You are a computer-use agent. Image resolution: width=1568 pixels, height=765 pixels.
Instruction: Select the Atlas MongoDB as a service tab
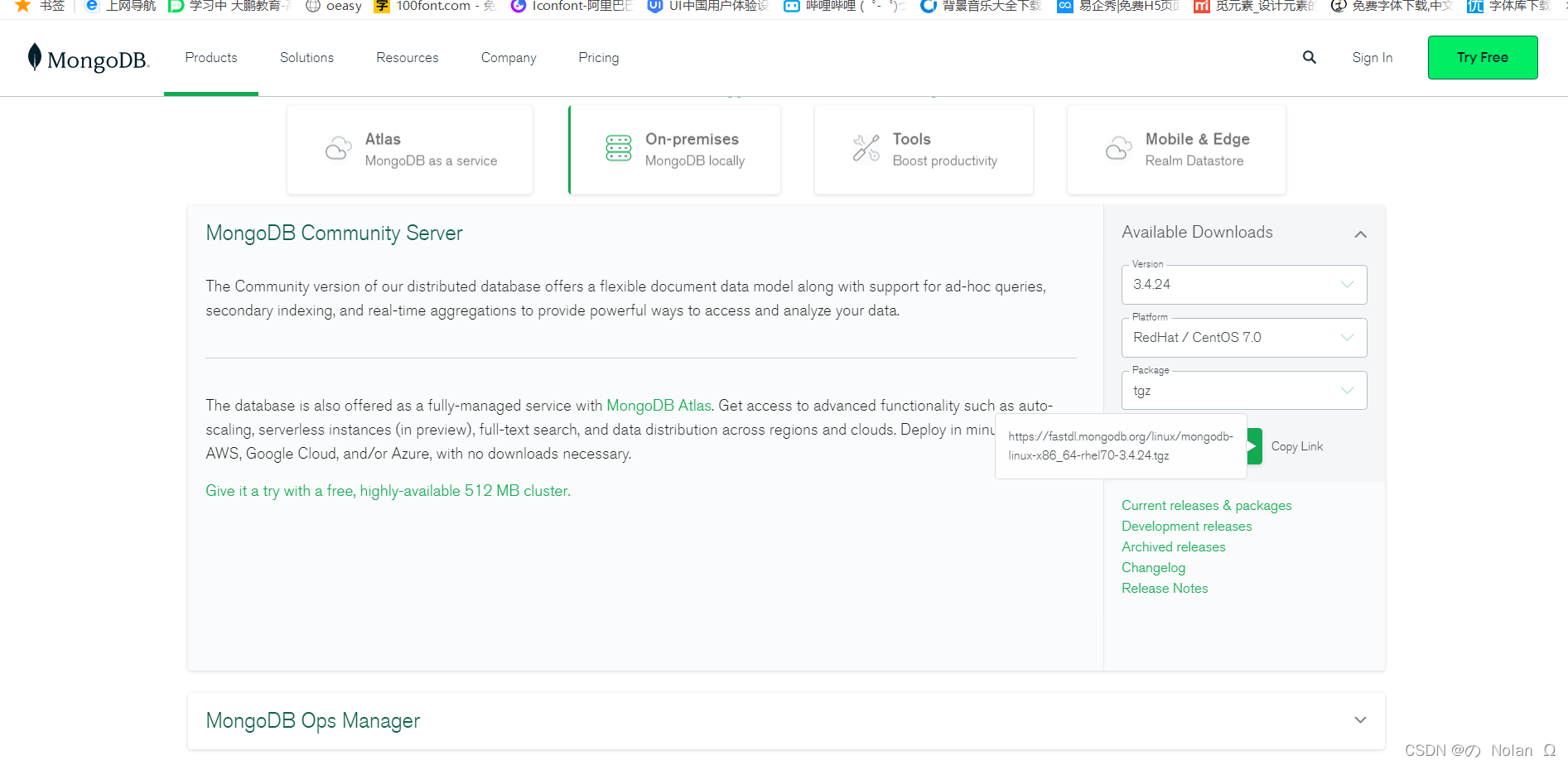pyautogui.click(x=410, y=150)
